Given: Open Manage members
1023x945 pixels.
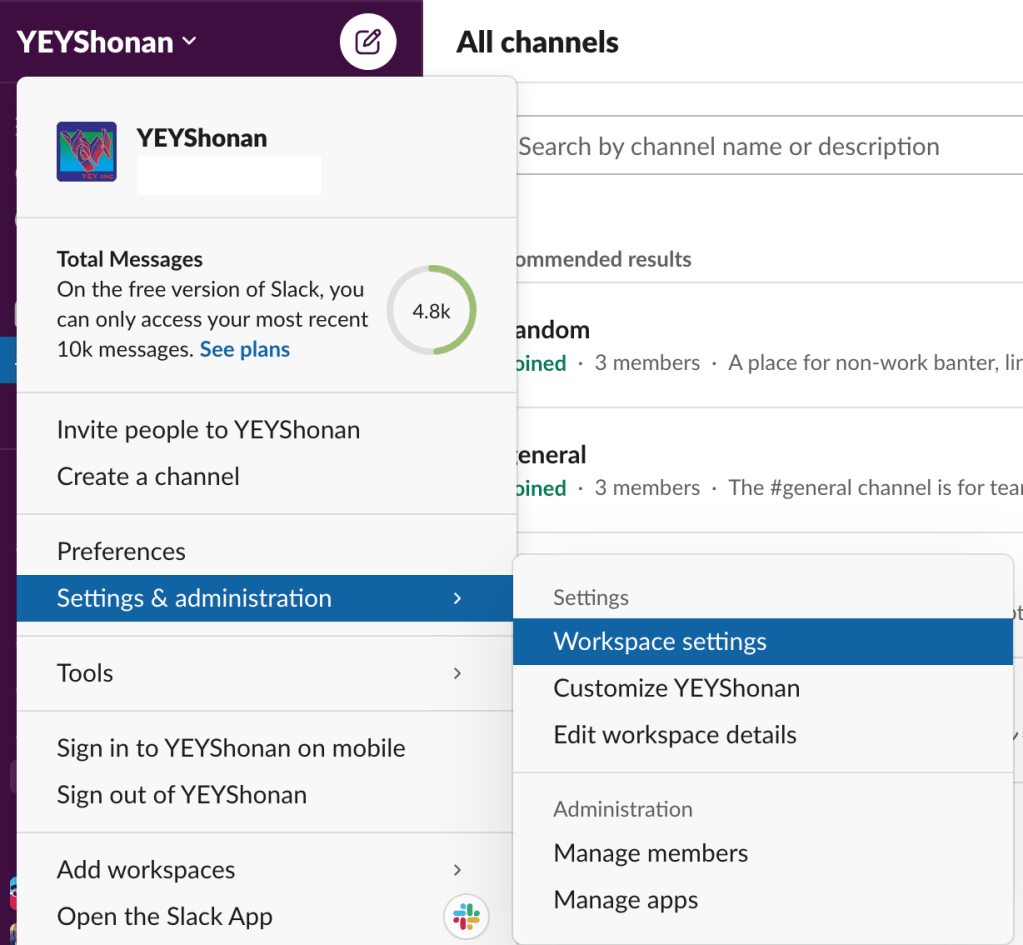Looking at the screenshot, I should click(x=650, y=853).
